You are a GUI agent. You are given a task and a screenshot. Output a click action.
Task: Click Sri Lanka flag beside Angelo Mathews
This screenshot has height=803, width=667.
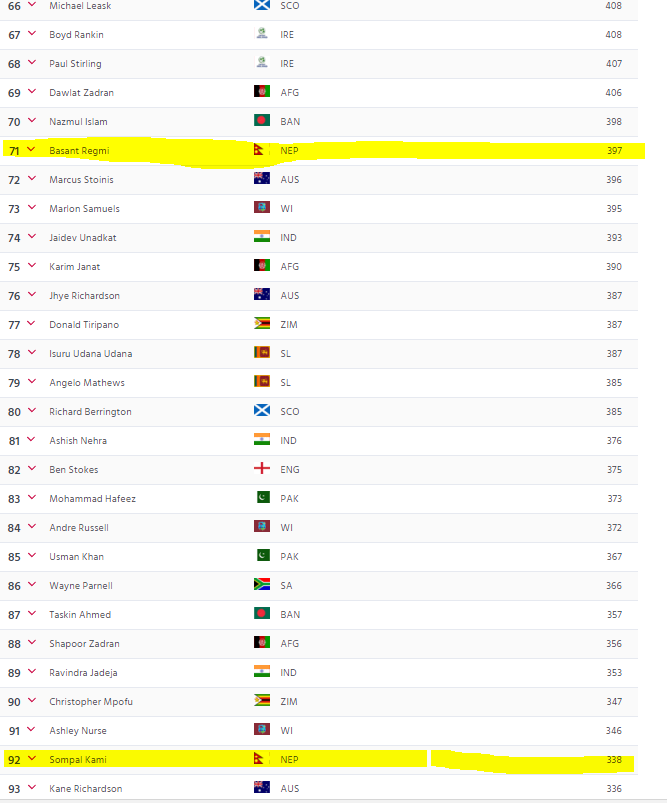(262, 383)
